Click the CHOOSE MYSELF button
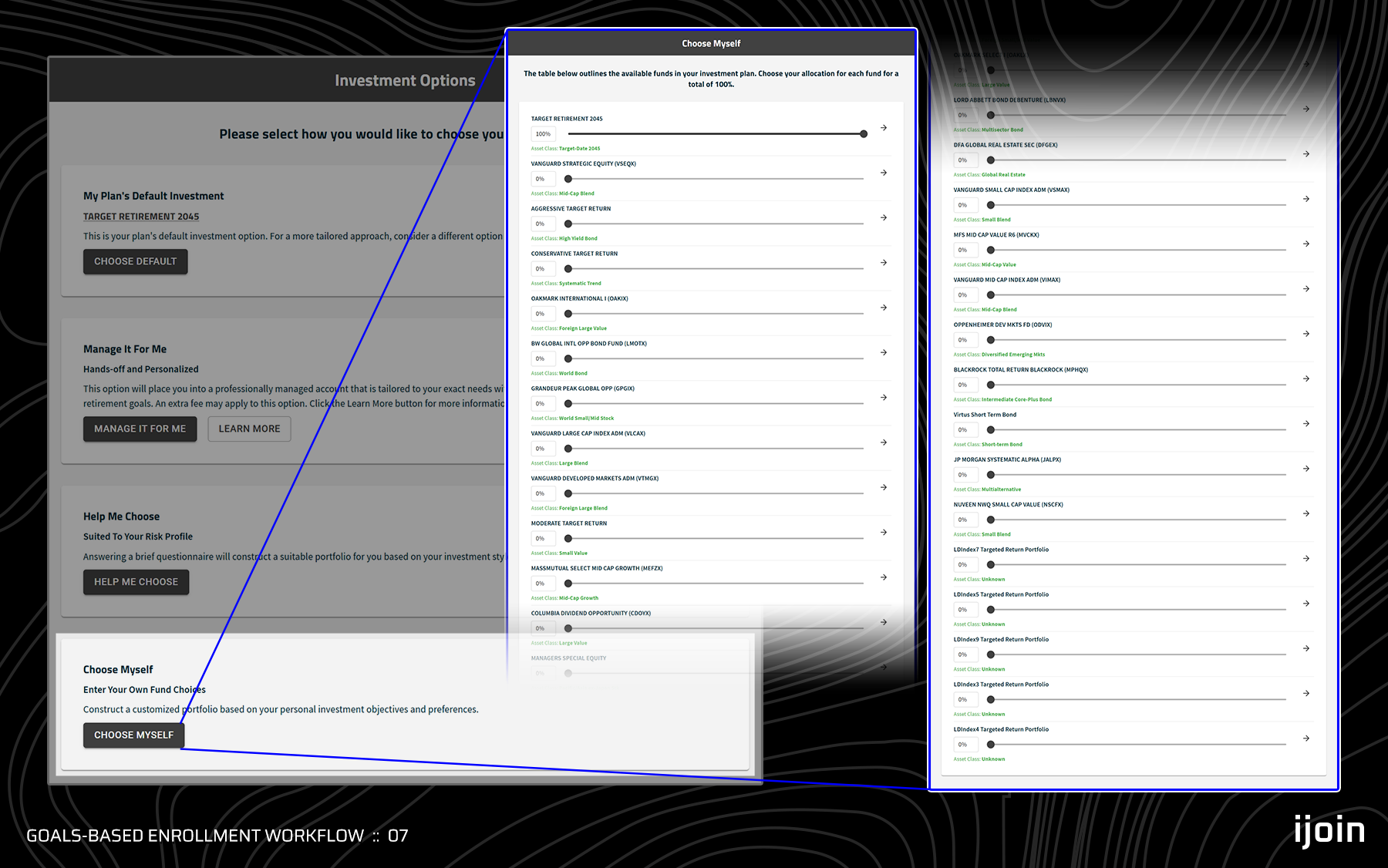Viewport: 1388px width, 868px height. point(134,735)
